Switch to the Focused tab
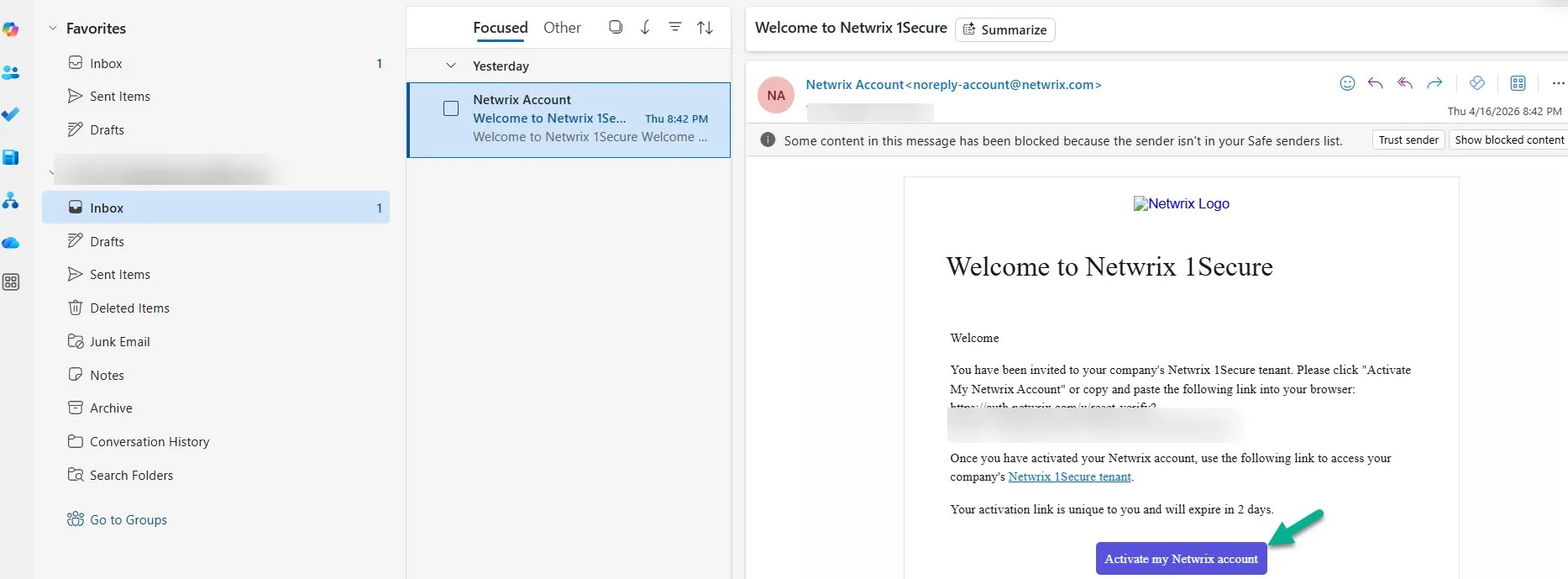 click(501, 28)
